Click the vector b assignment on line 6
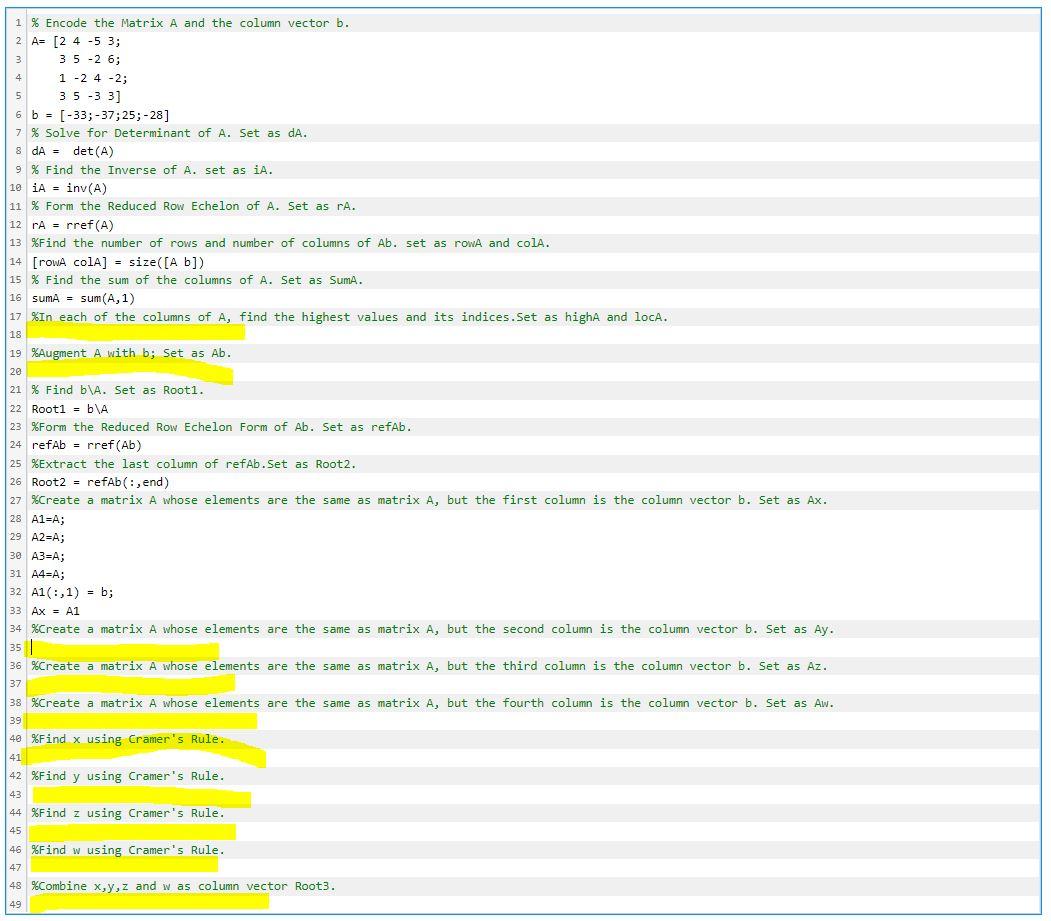1051x921 pixels. click(x=100, y=114)
